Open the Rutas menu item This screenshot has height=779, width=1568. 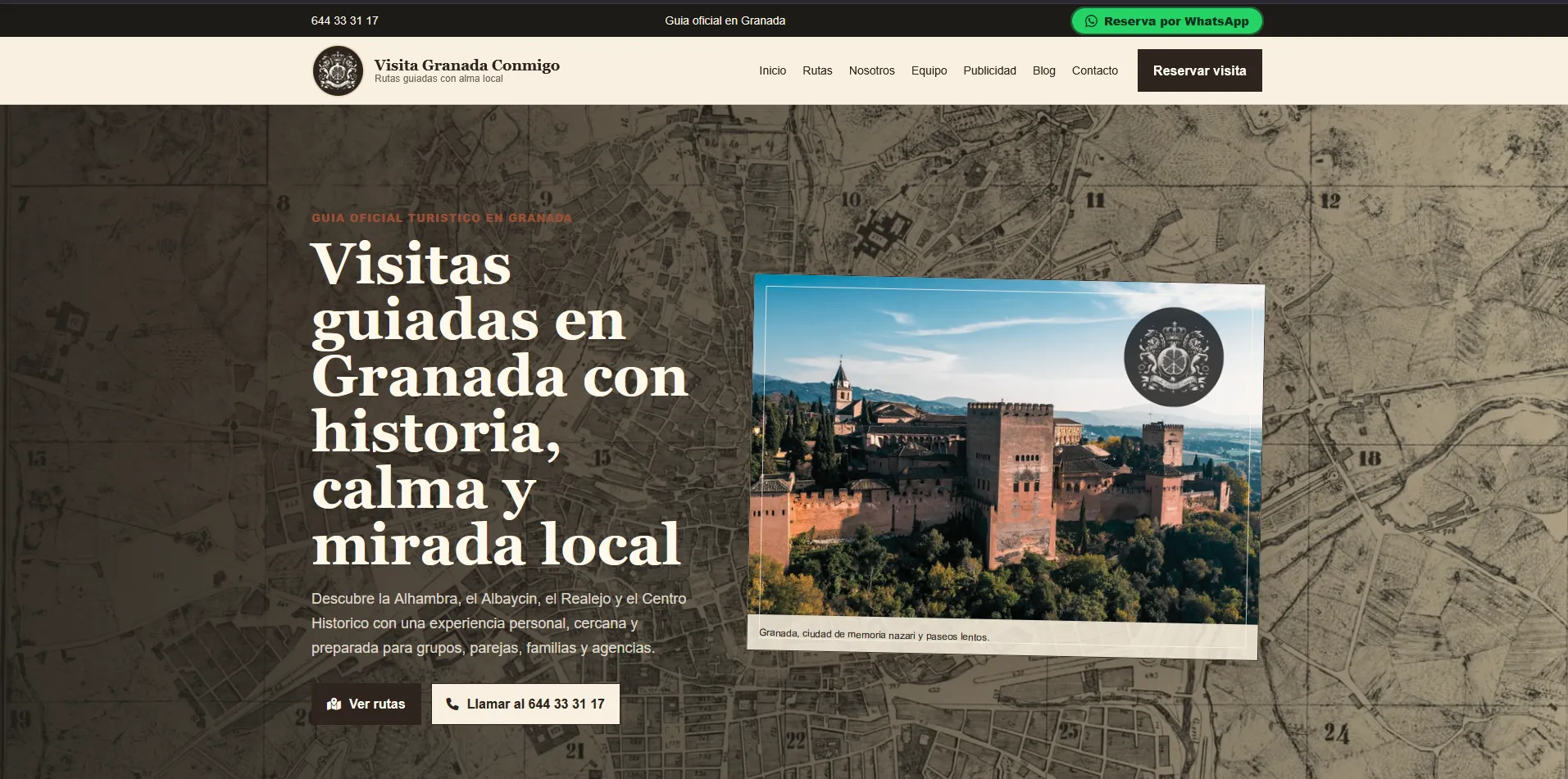coord(817,70)
